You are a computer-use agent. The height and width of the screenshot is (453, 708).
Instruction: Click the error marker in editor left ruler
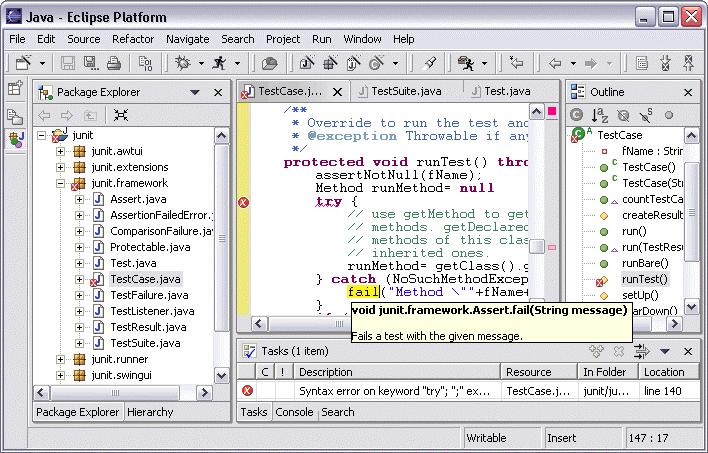pos(243,202)
